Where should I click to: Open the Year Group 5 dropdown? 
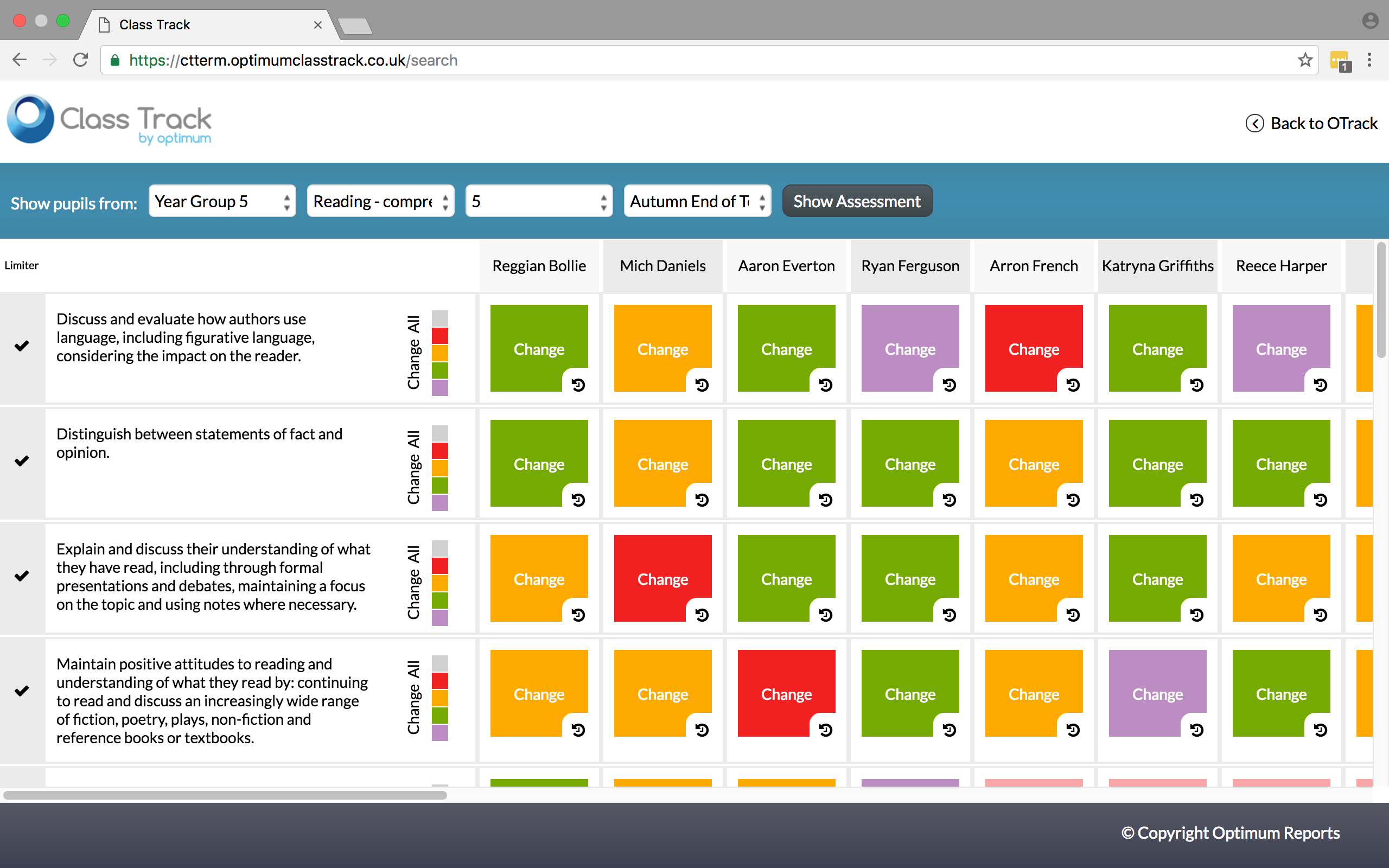222,201
